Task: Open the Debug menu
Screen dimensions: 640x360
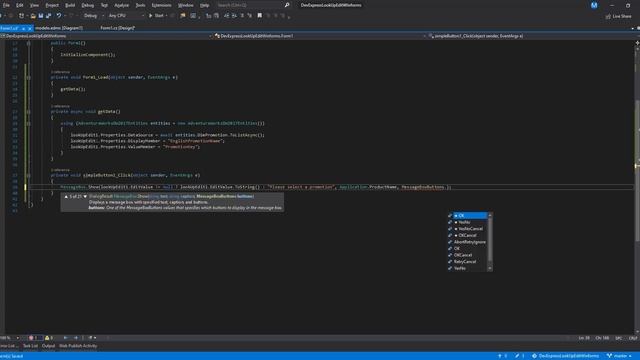Action: [x=87, y=5]
